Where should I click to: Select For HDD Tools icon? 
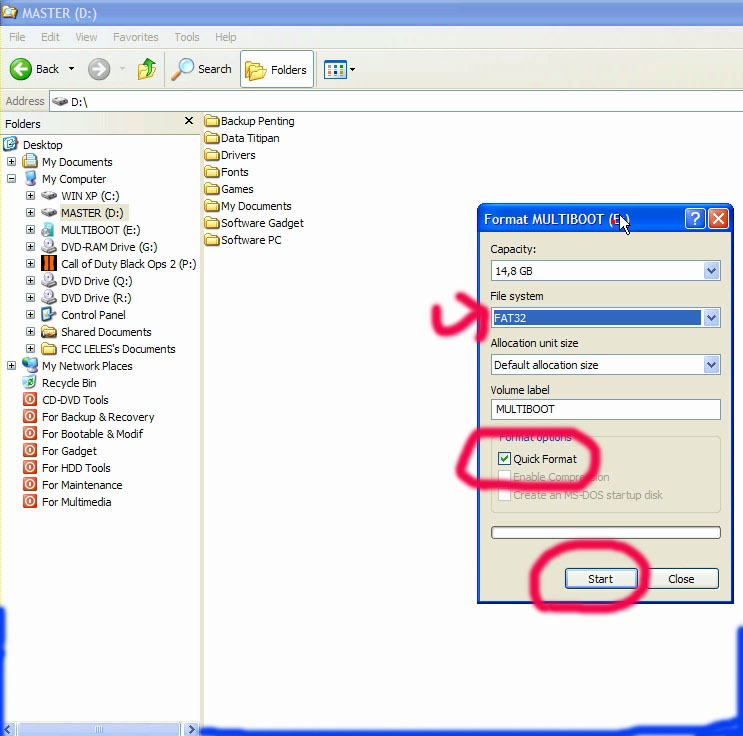coord(30,468)
